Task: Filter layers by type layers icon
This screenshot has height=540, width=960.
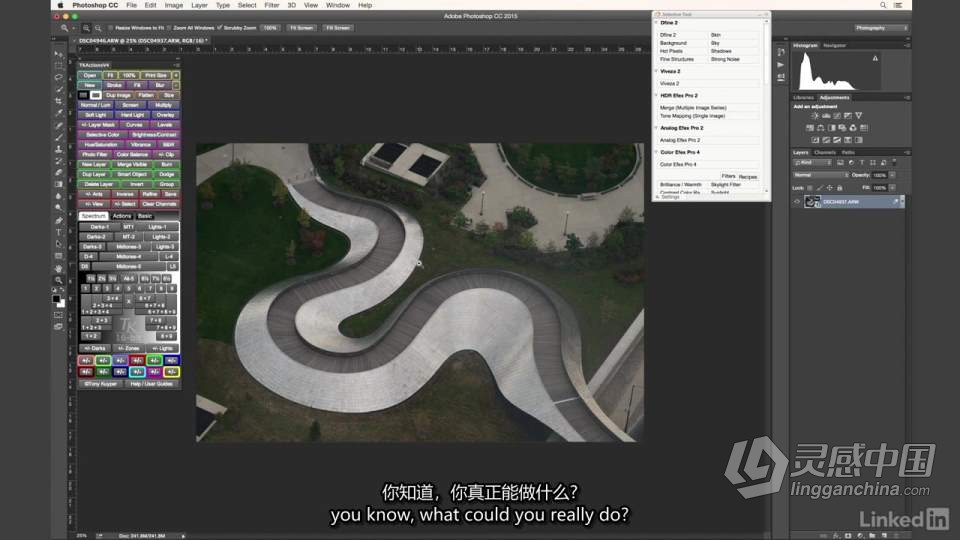Action: pyautogui.click(x=862, y=162)
